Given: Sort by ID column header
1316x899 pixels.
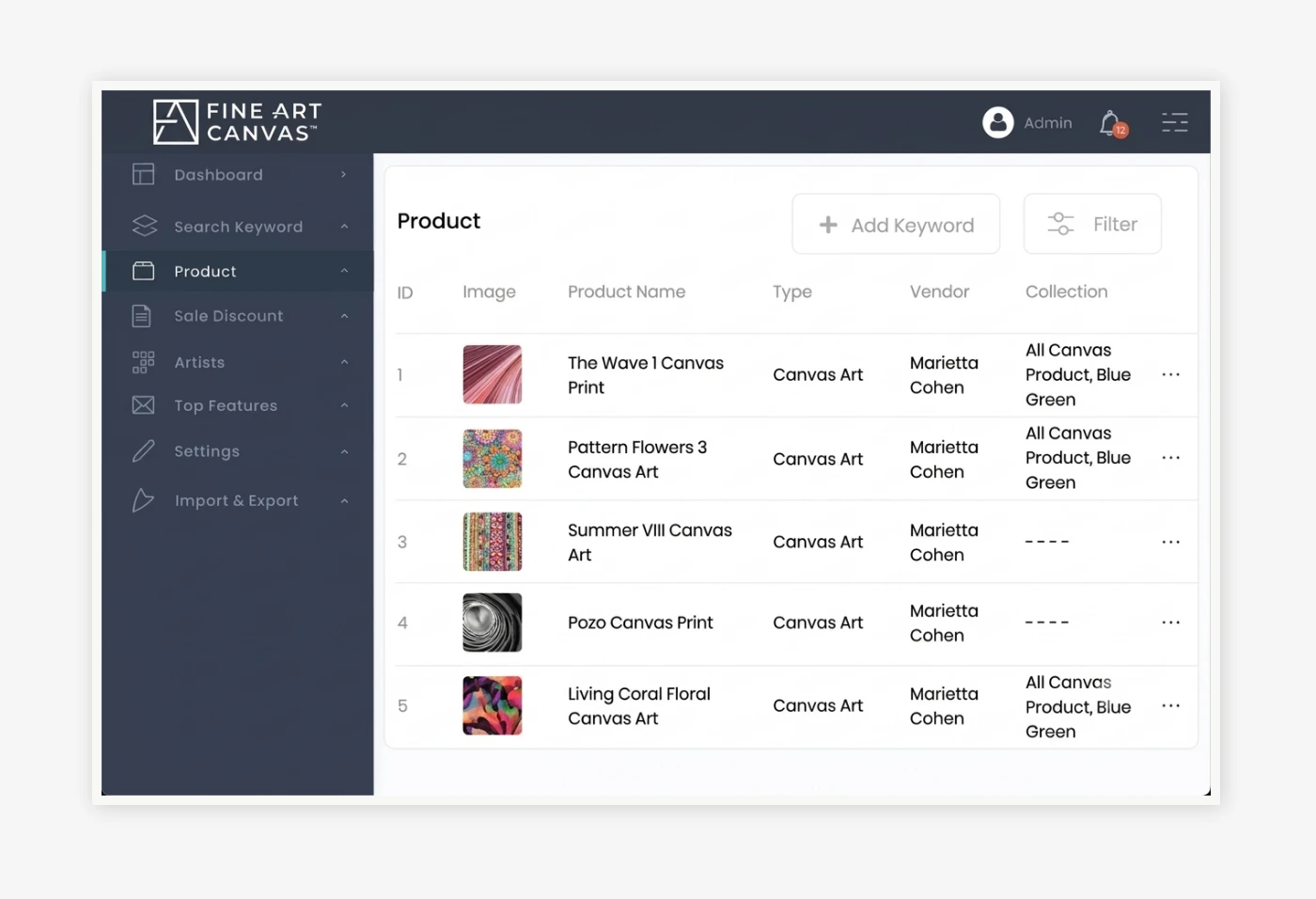Looking at the screenshot, I should click(x=405, y=292).
